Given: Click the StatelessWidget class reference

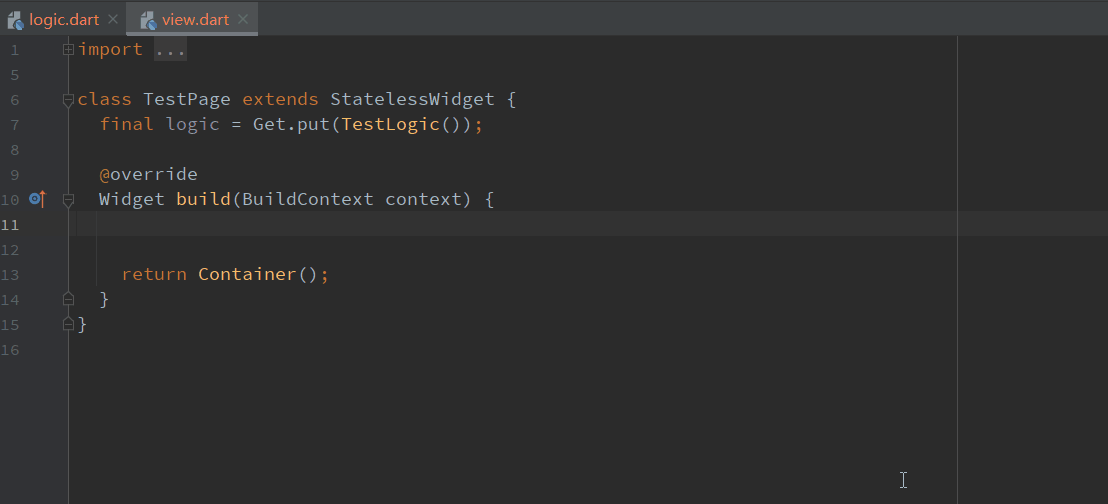Looking at the screenshot, I should [x=411, y=100].
